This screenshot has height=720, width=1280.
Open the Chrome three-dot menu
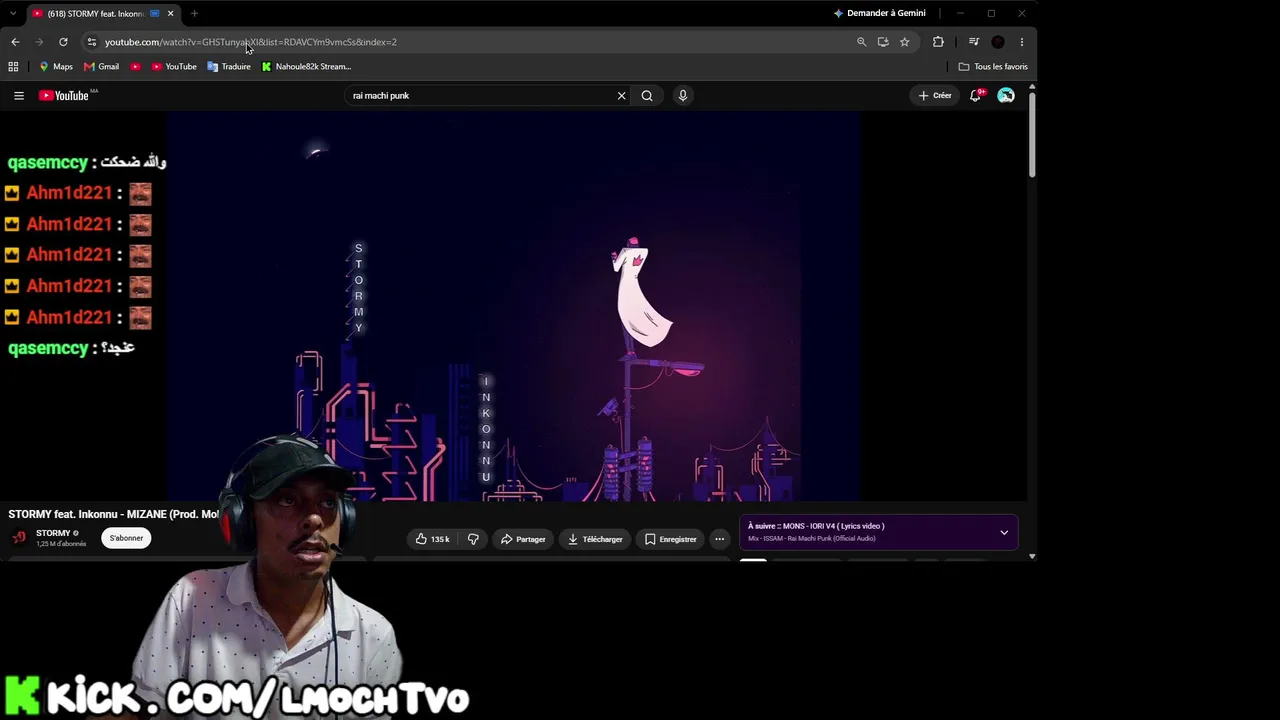click(x=1021, y=42)
